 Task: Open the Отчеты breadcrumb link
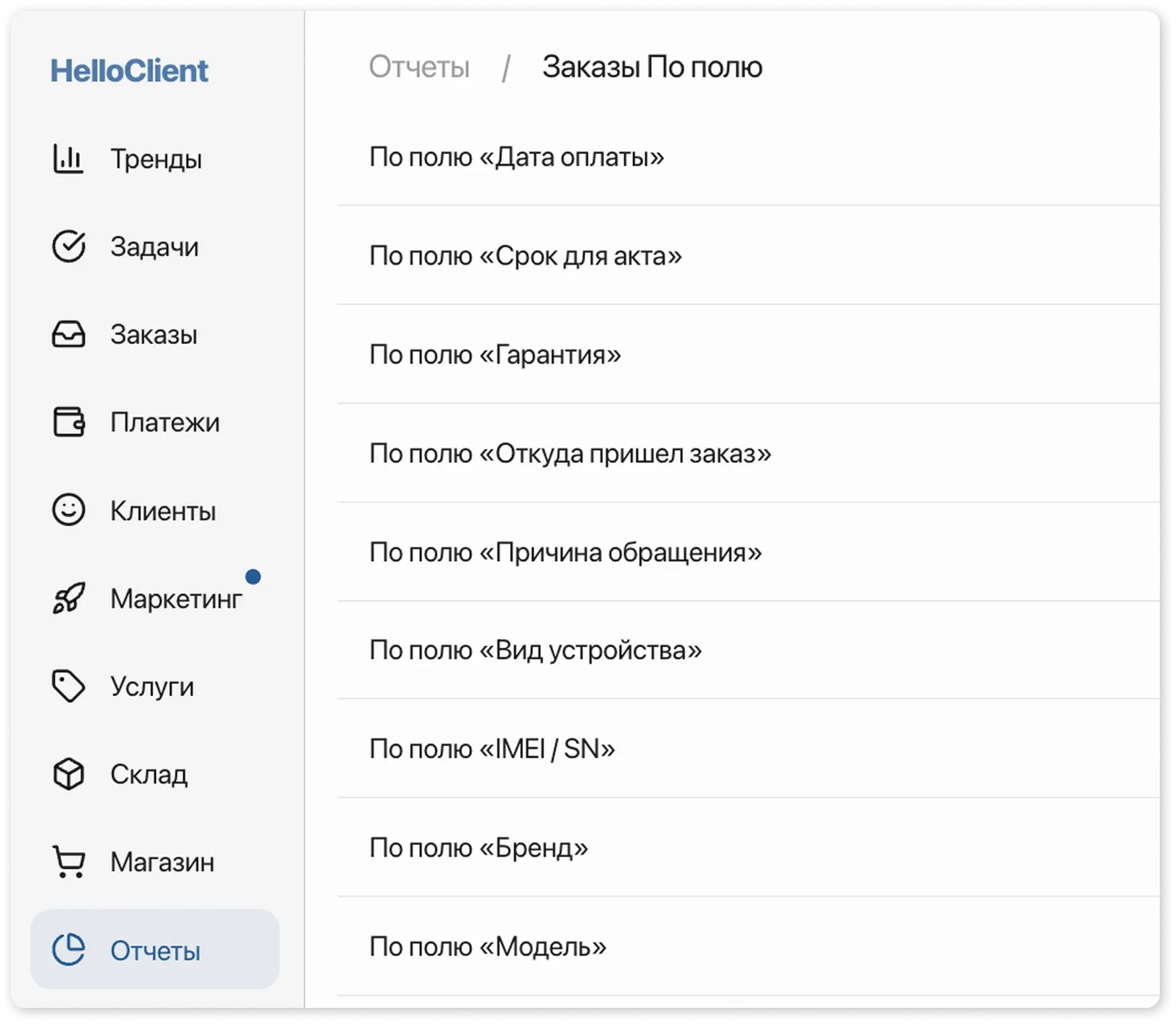[x=419, y=66]
